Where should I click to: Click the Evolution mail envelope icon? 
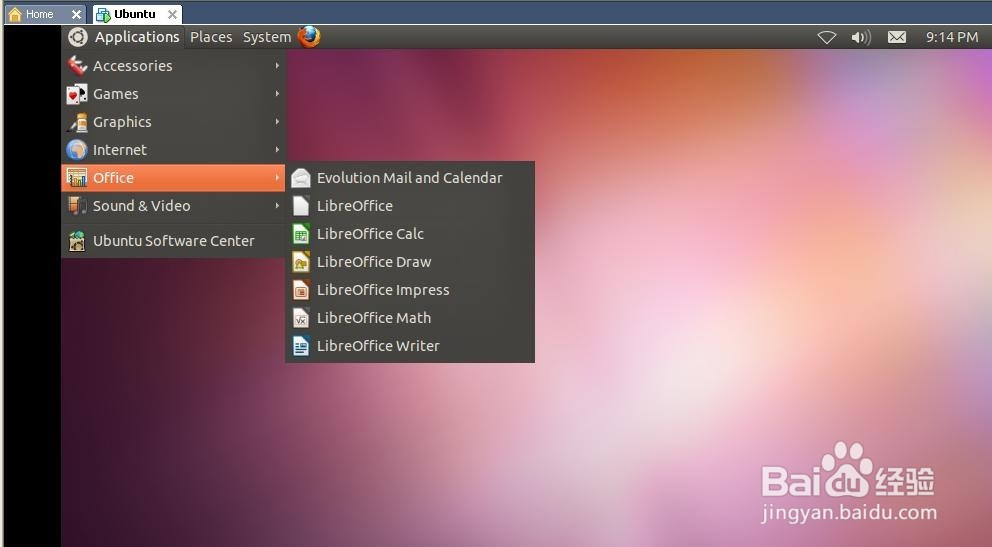tap(301, 178)
